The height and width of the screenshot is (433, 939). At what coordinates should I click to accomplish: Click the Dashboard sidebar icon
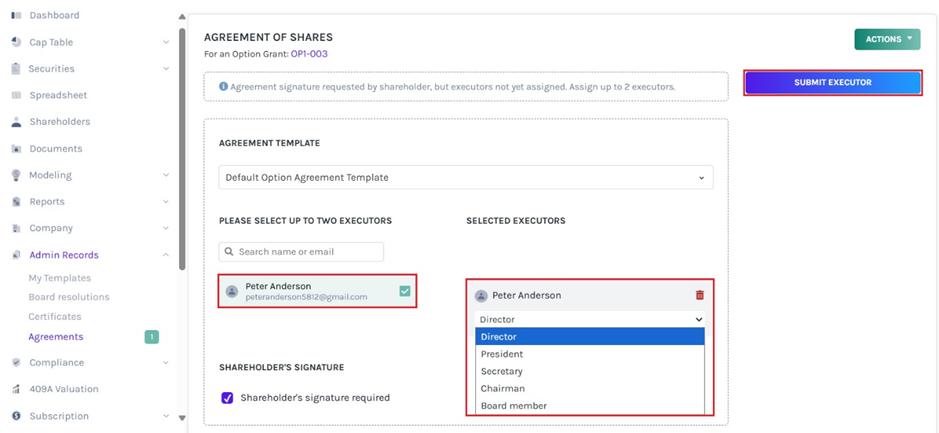(16, 15)
